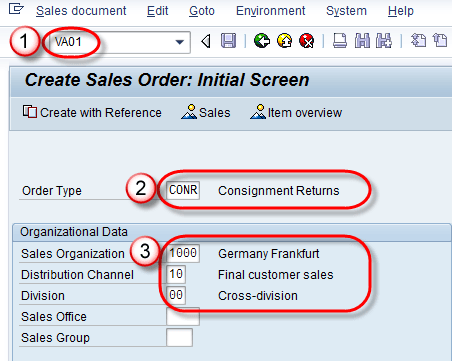Go back with the green arrow icon

pos(262,41)
